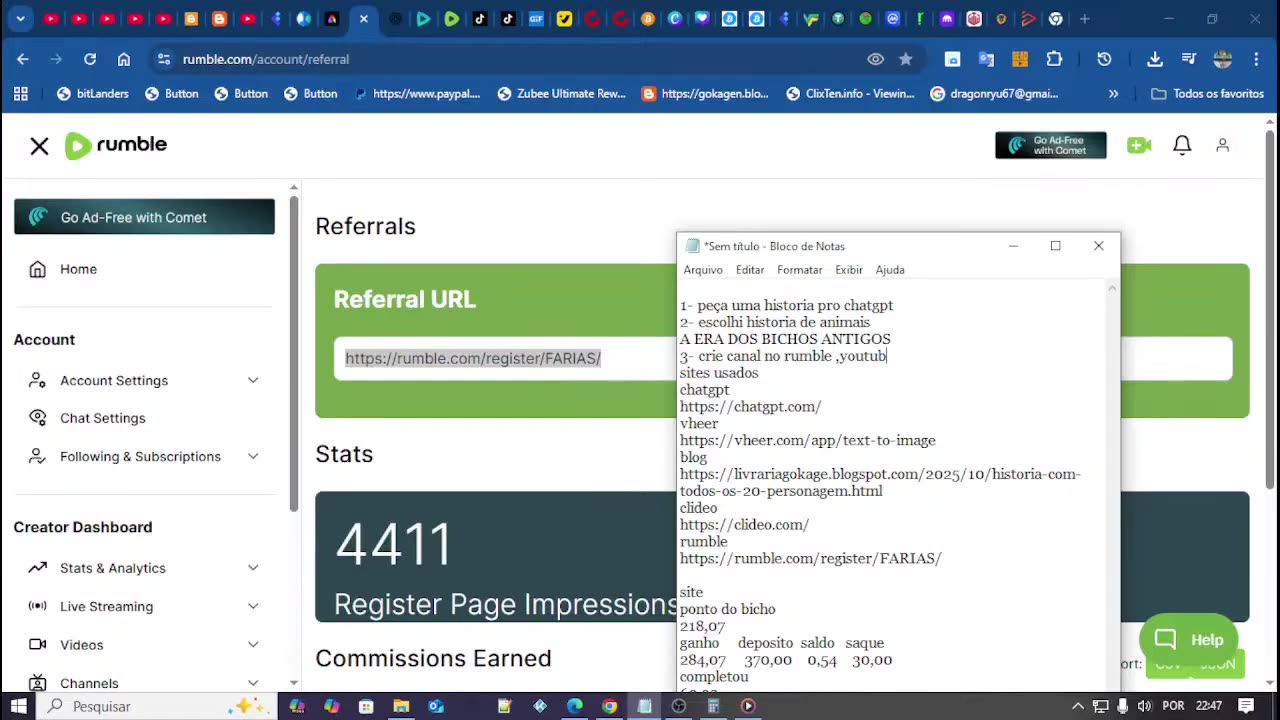The width and height of the screenshot is (1280, 720).
Task: Open a new browser tab with the plus button
Action: 1084,19
